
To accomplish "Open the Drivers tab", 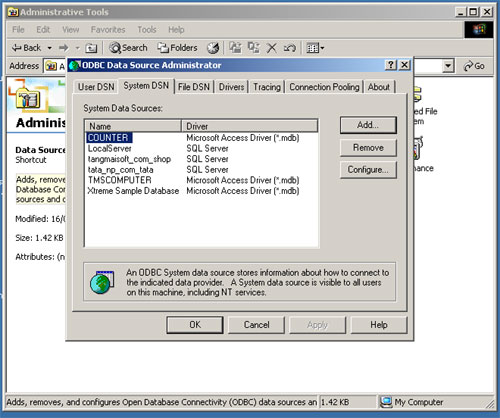I will click(231, 87).
